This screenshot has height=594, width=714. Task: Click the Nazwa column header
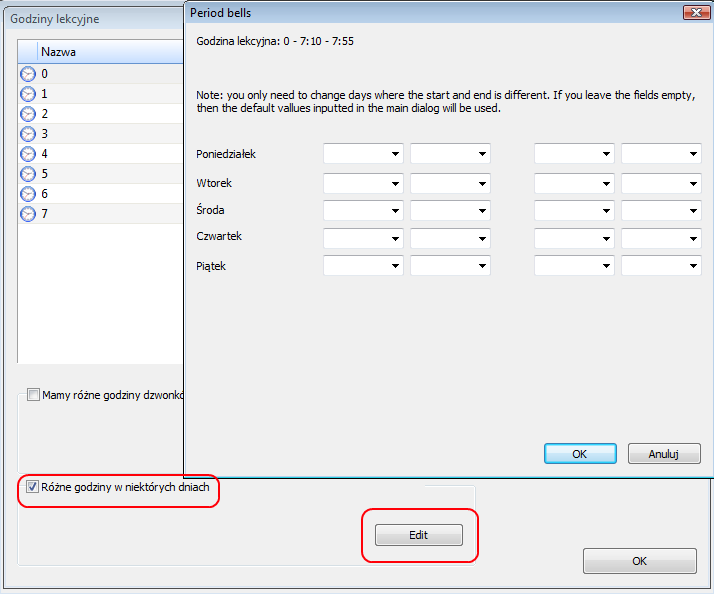tap(110, 52)
